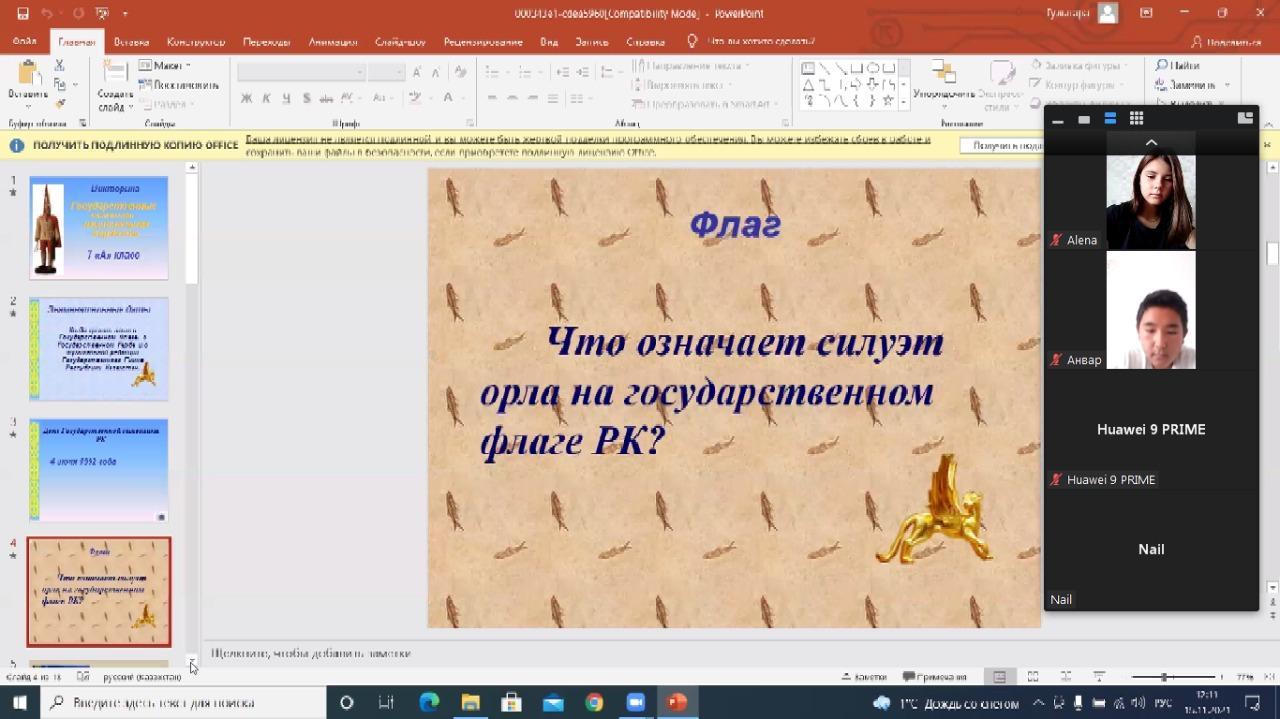Select slide 2 thumbnail in slide panel
Viewport: 1280px width, 719px height.
[x=99, y=349]
